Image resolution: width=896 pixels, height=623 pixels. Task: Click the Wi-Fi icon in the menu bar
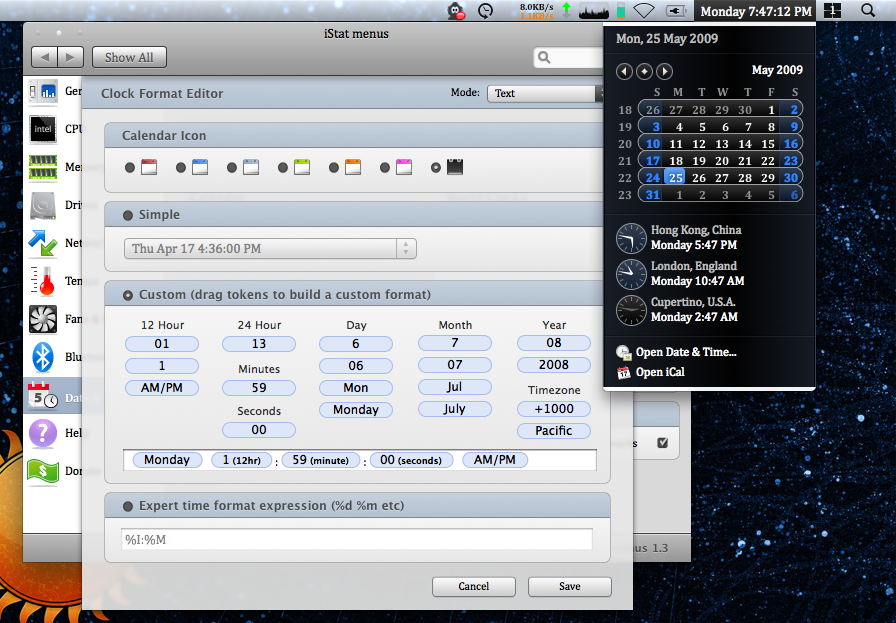tap(644, 11)
